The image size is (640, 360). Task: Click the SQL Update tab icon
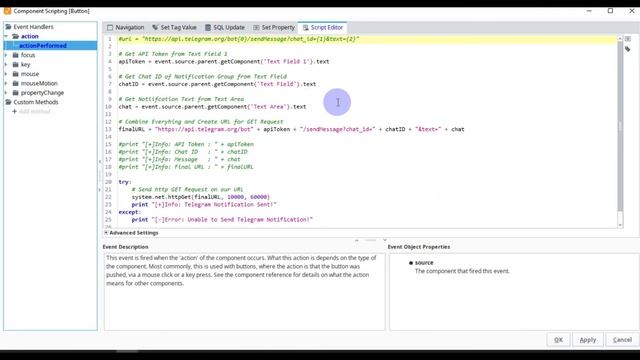(x=208, y=27)
